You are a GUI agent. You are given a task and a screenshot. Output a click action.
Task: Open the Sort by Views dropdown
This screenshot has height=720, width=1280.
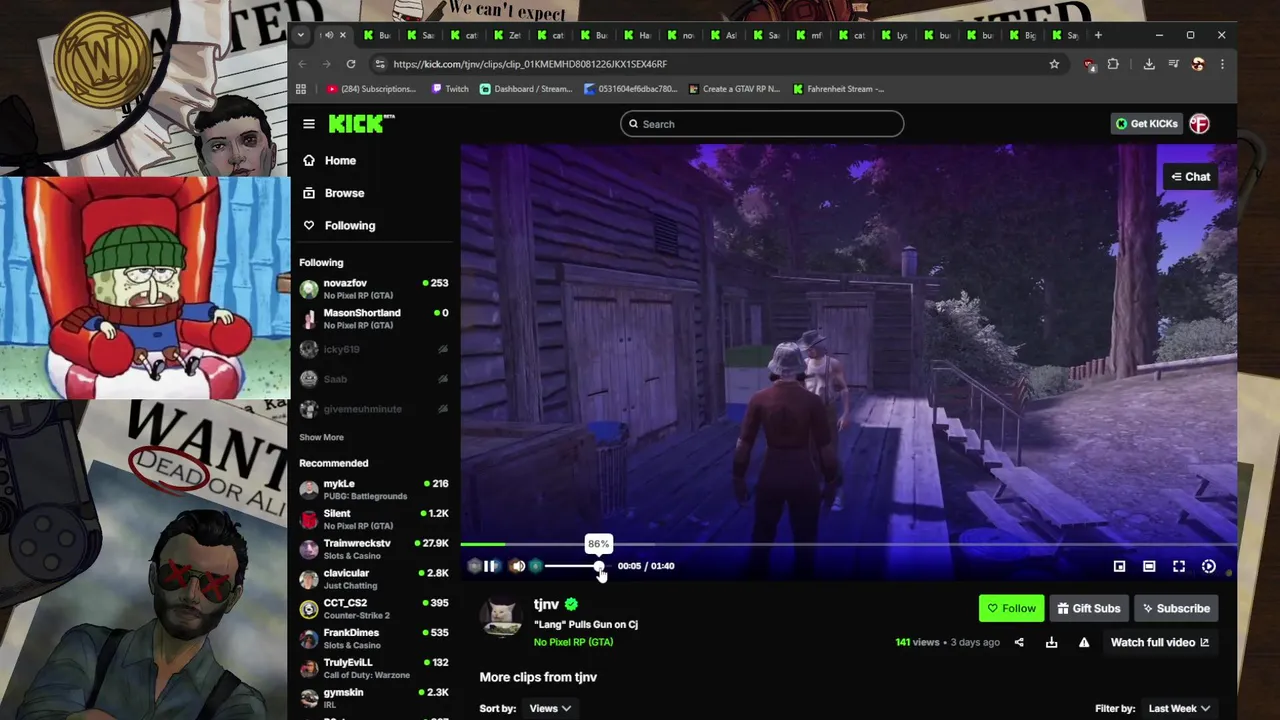(550, 708)
